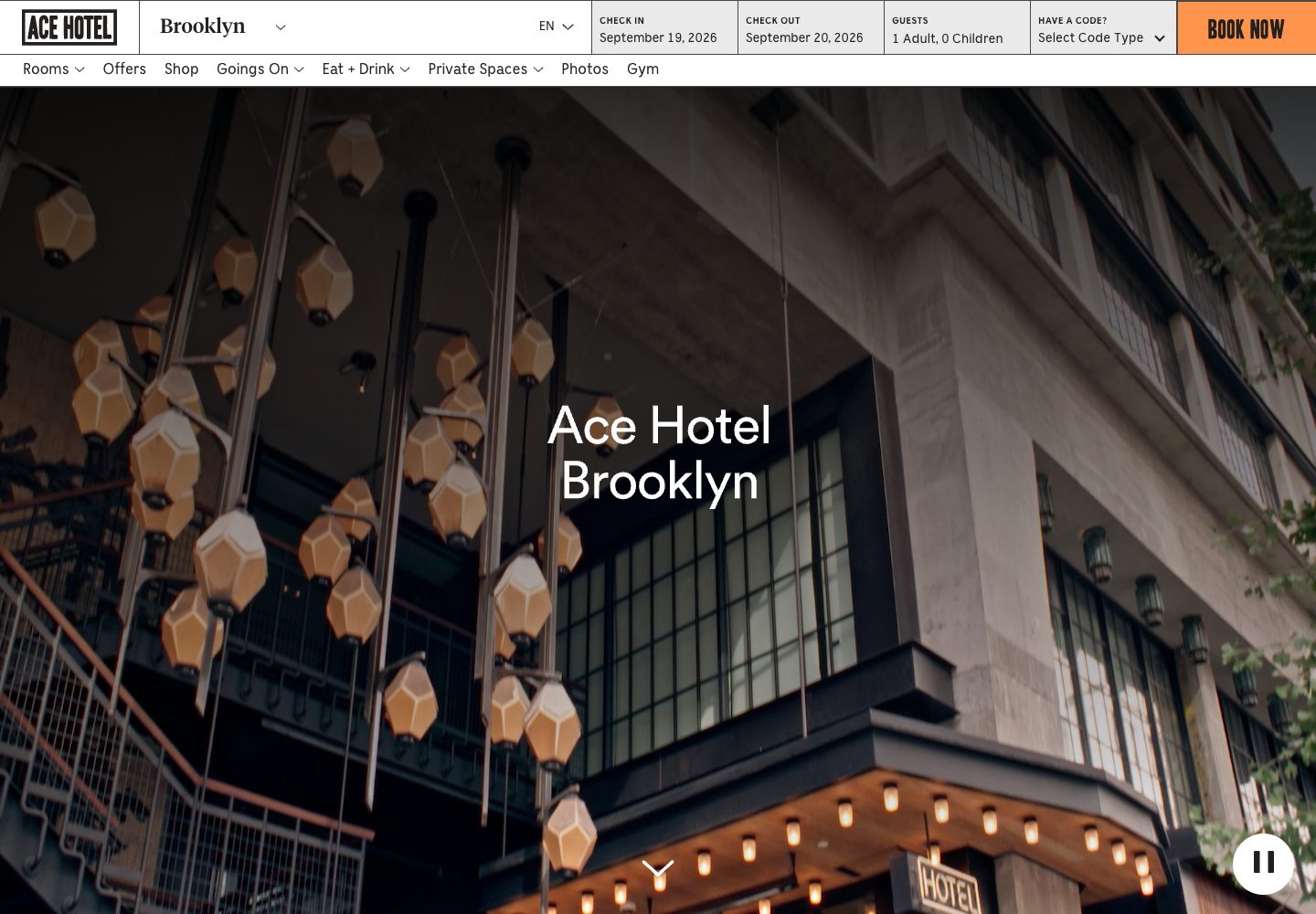The height and width of the screenshot is (914, 1316).
Task: Open the Gym page
Action: tap(643, 69)
